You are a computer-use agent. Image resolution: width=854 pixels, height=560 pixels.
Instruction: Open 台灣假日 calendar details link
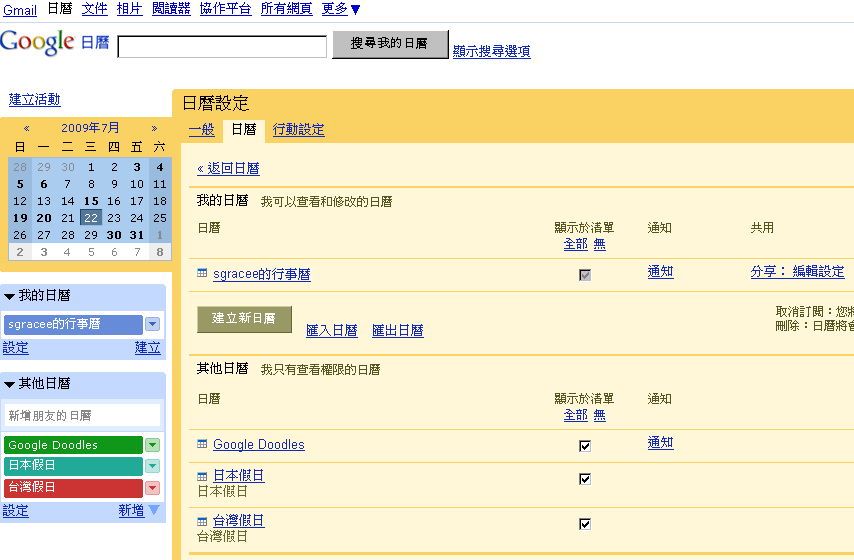point(239,521)
